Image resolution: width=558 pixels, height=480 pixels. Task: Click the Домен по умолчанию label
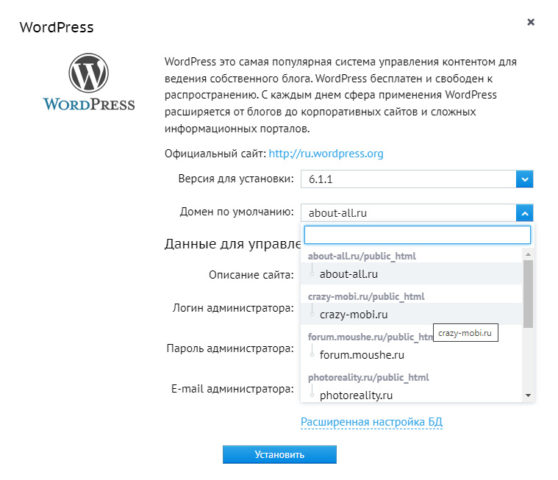pyautogui.click(x=237, y=212)
